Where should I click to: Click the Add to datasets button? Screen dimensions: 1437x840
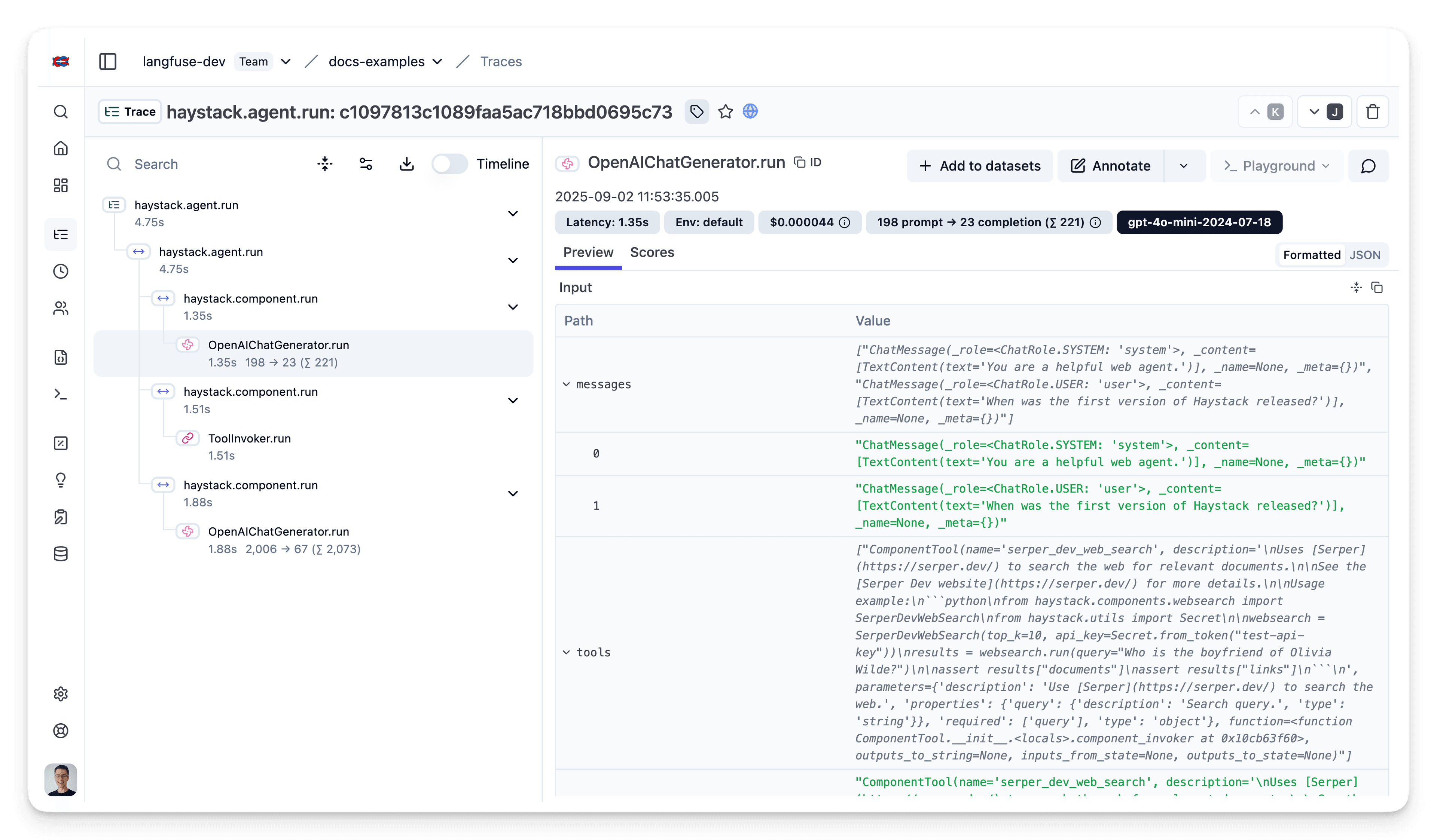coord(980,166)
